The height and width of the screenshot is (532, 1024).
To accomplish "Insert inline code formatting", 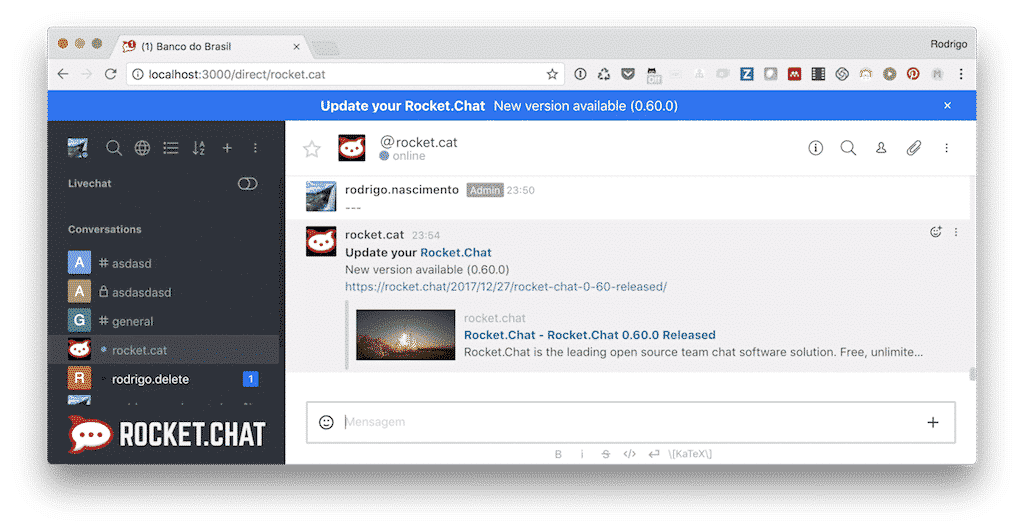I will 630,454.
